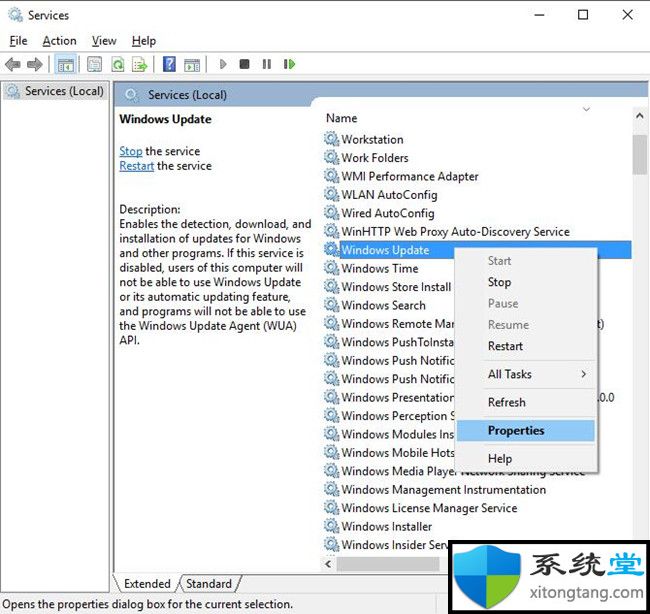Click gear icon beside WLAN AutoConfig
The width and height of the screenshot is (650, 614).
click(x=331, y=194)
